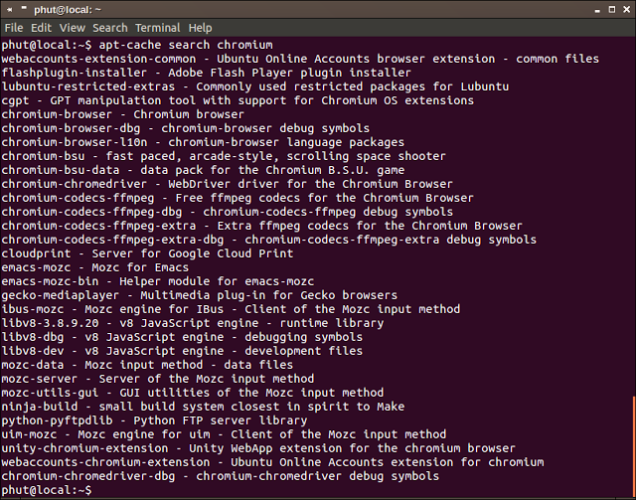Open the File menu
Screen dimensions: 636x500
14,28
